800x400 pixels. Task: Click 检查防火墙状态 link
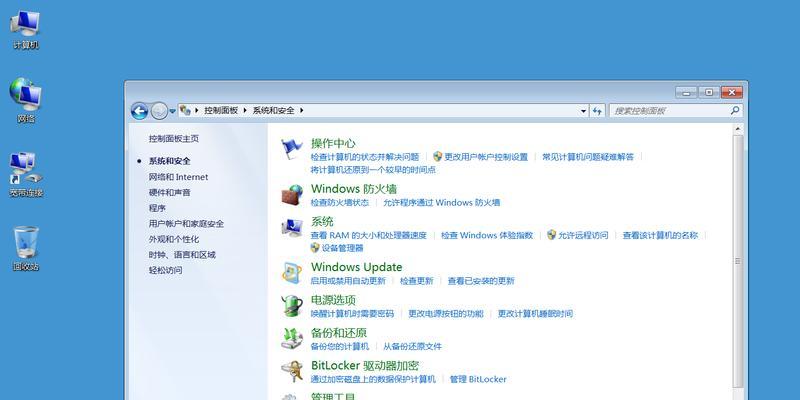(339, 203)
